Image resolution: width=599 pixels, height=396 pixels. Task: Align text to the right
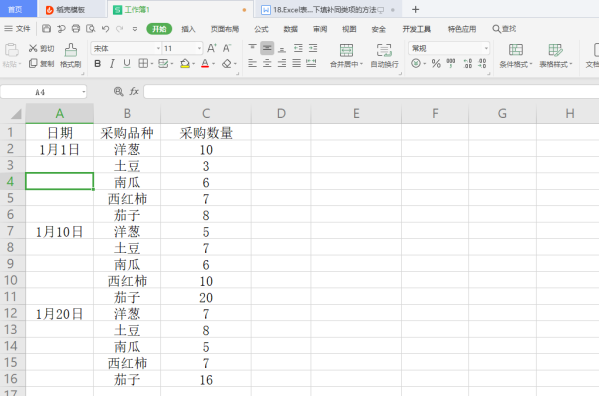(x=282, y=63)
